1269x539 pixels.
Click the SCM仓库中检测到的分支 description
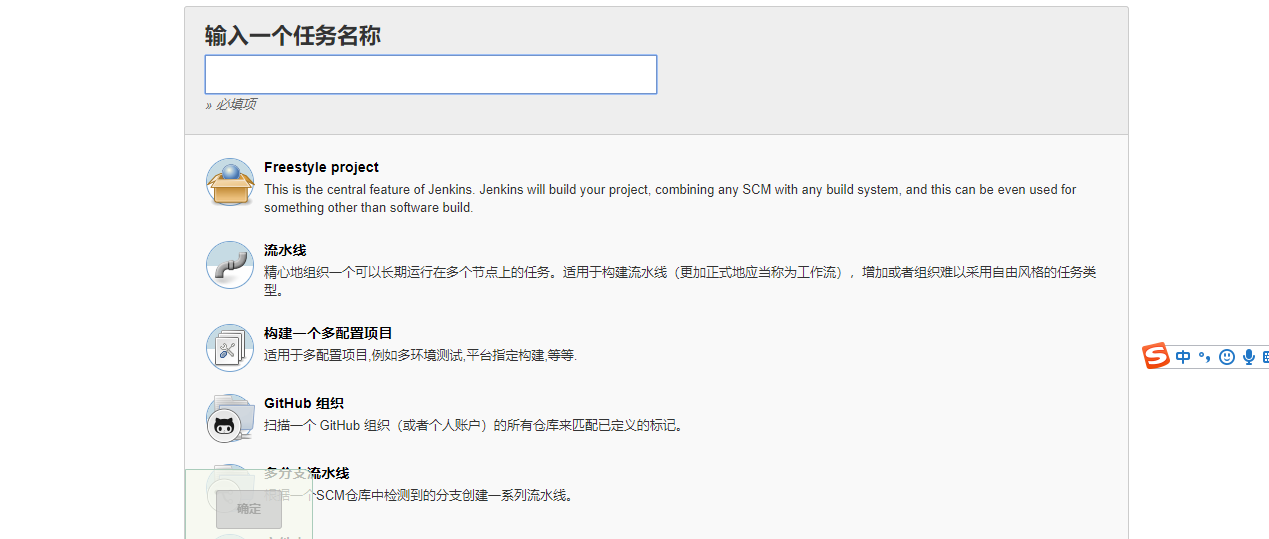[x=419, y=495]
